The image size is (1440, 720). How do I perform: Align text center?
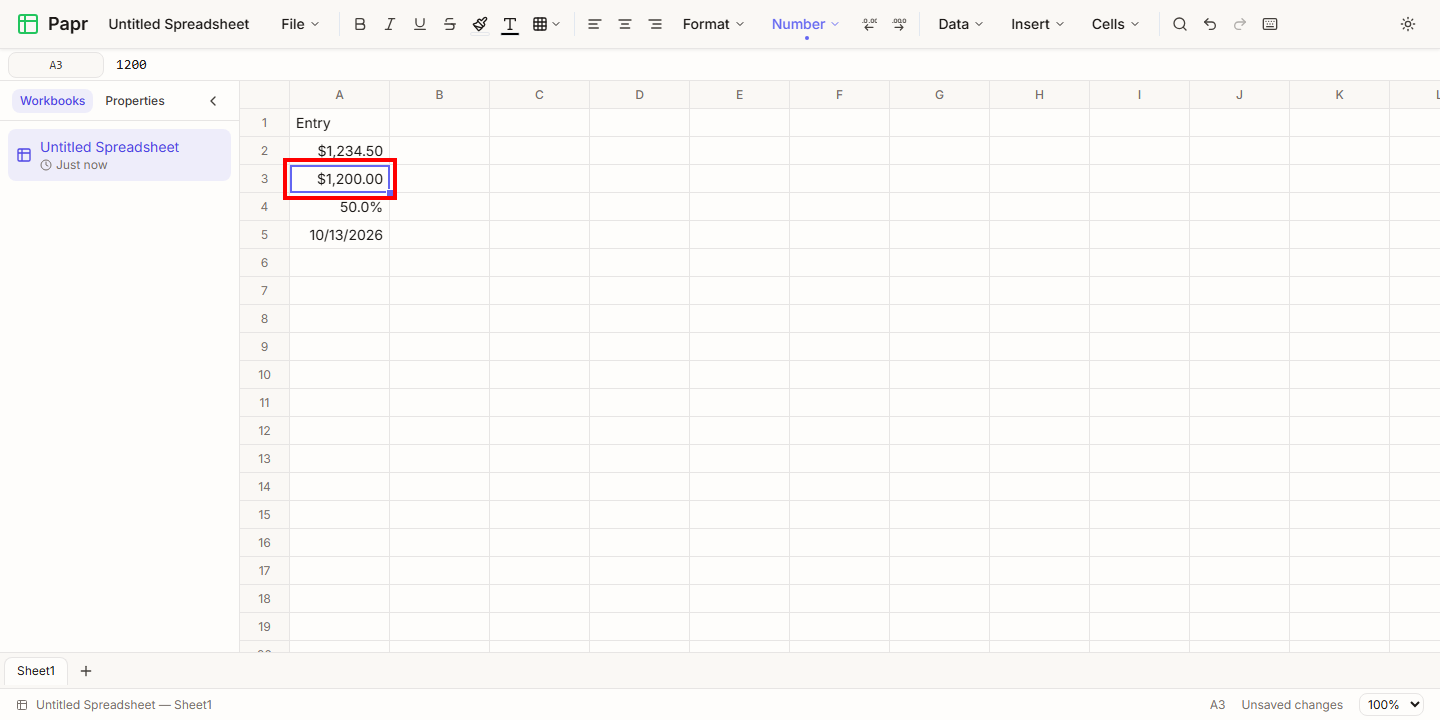pos(624,24)
